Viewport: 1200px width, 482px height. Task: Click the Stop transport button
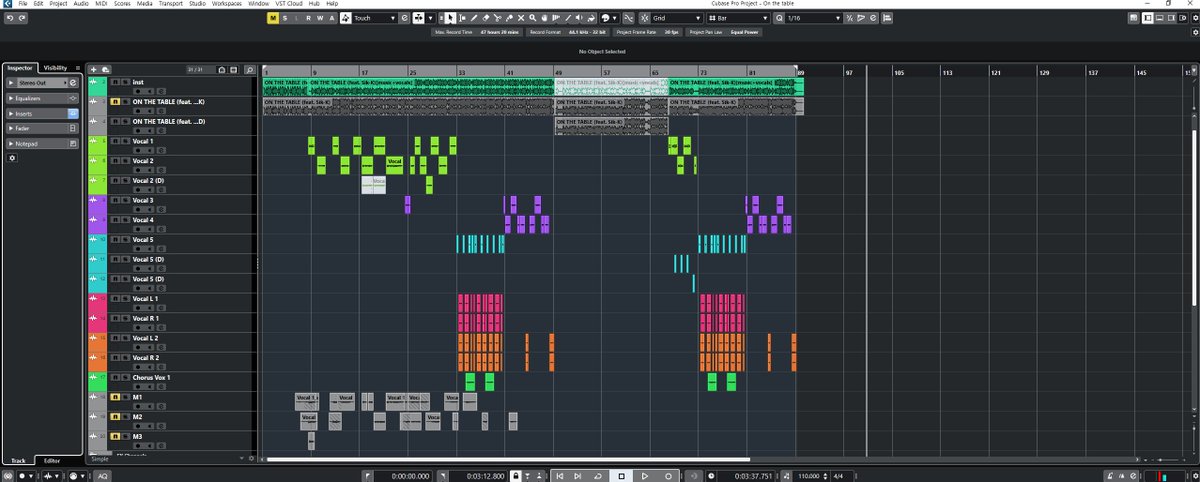point(622,475)
